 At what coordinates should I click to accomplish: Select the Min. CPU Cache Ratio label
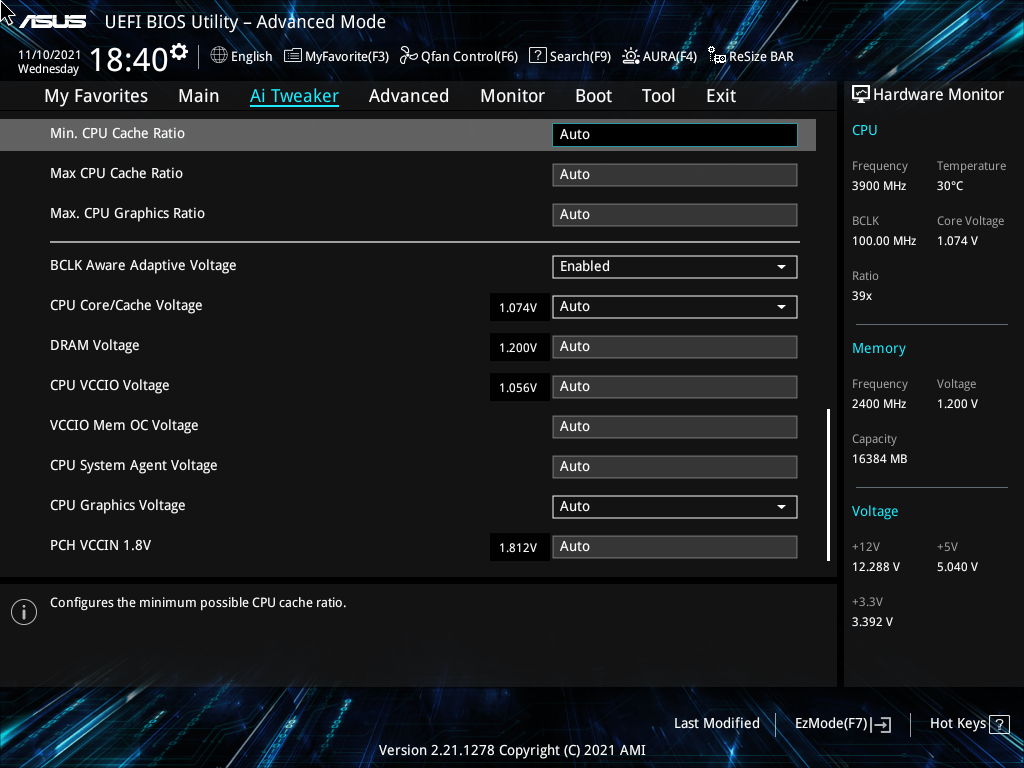click(x=118, y=133)
